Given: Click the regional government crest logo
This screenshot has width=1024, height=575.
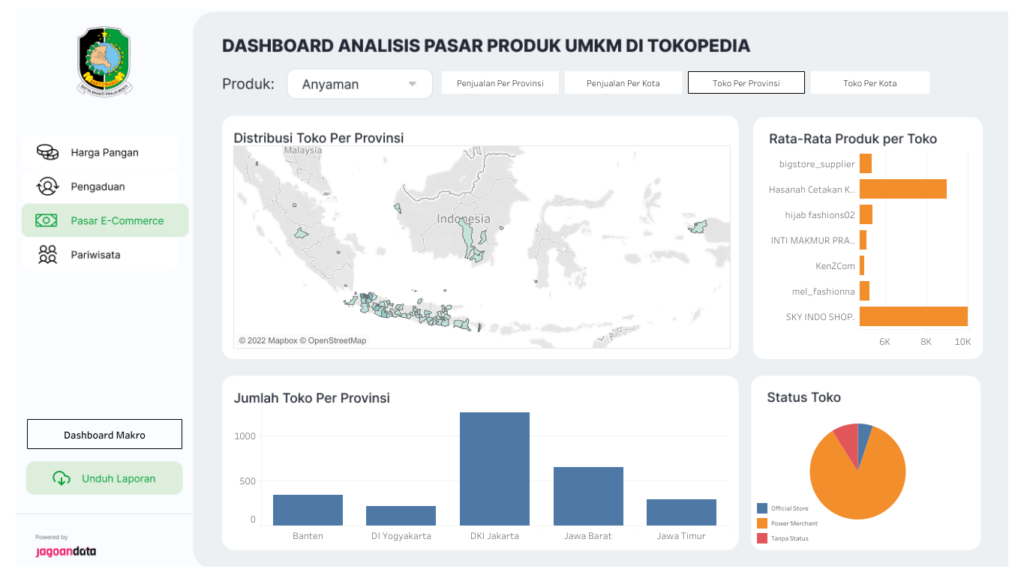Looking at the screenshot, I should coord(104,61).
